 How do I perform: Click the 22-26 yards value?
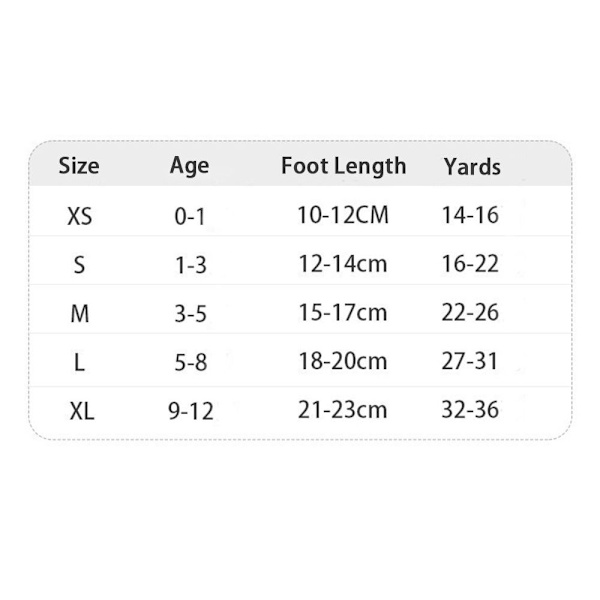(470, 312)
